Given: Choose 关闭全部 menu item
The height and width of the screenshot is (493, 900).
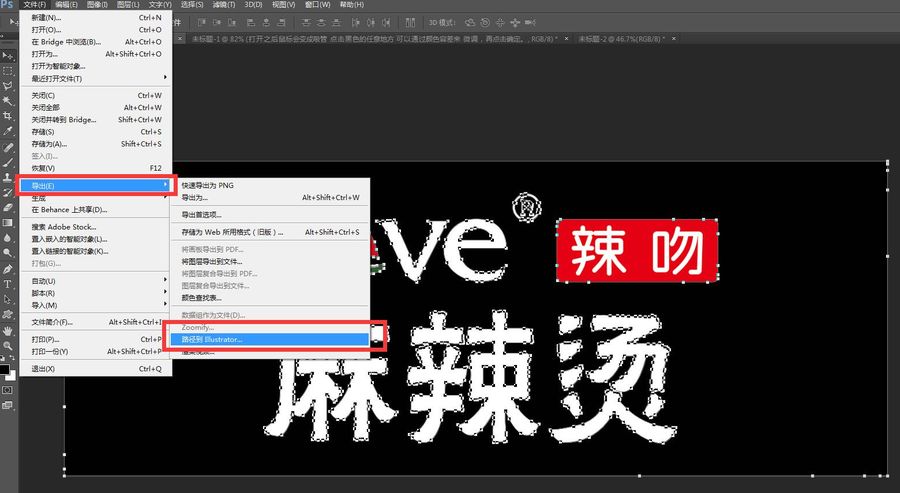Looking at the screenshot, I should click(96, 107).
